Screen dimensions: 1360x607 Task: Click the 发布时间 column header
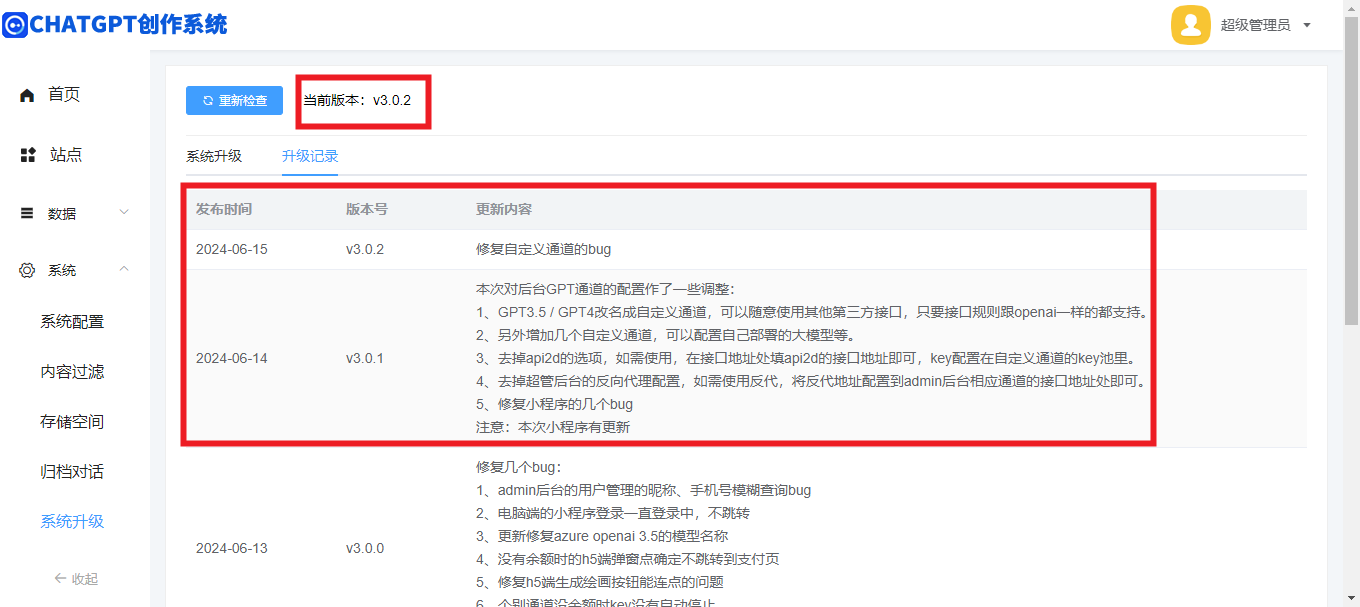point(224,209)
